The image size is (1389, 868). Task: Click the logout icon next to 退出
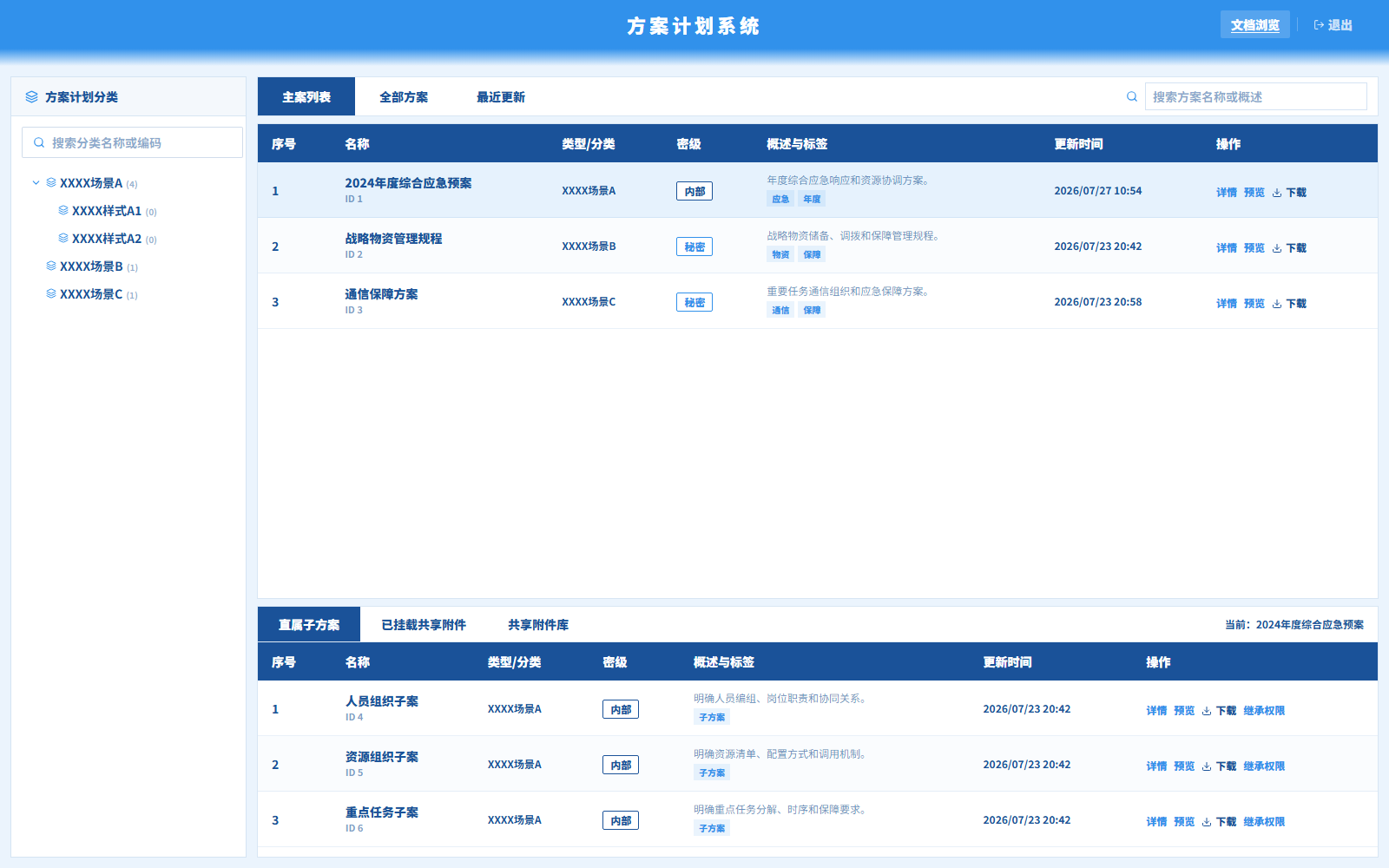1319,25
